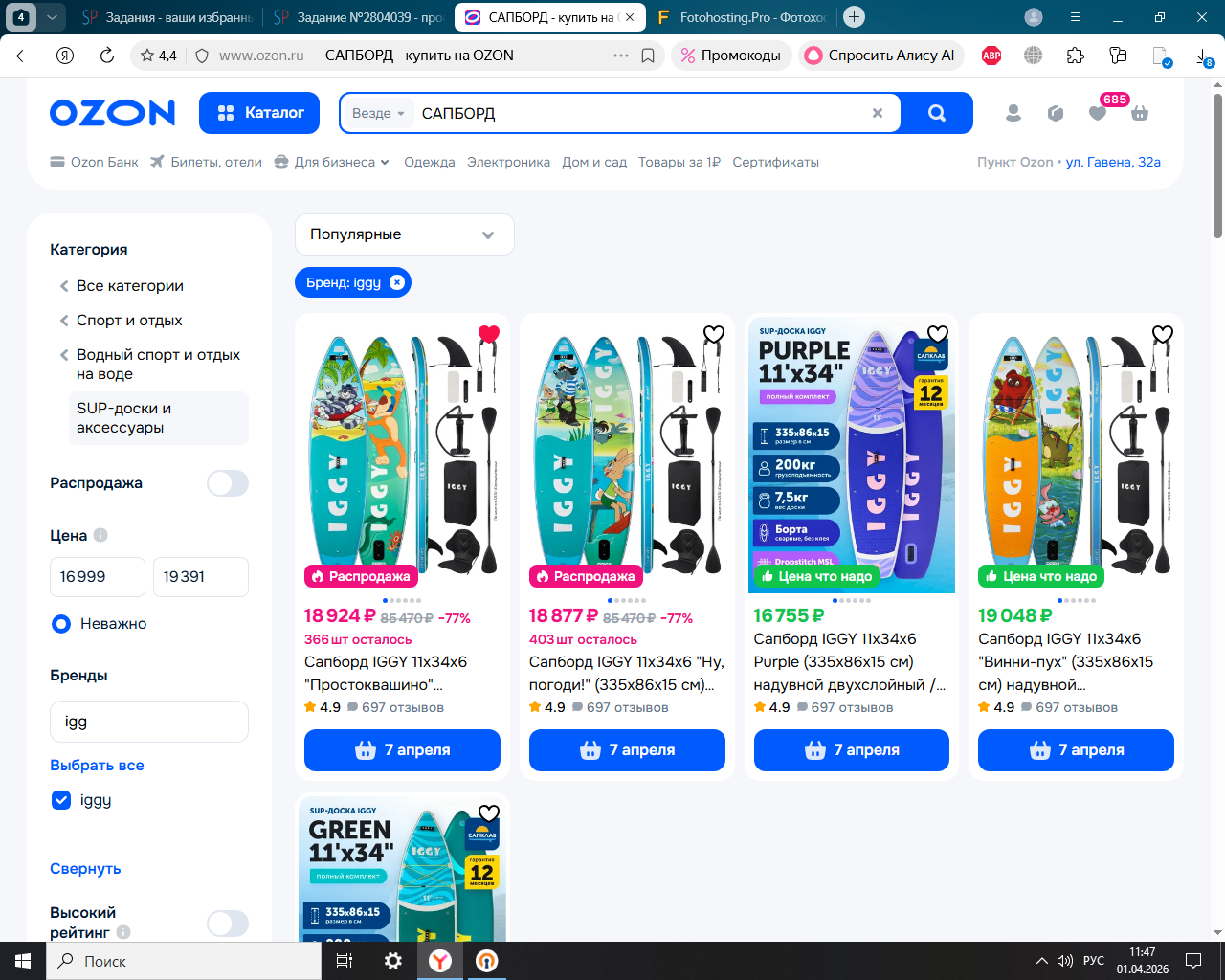The width and height of the screenshot is (1225, 980).
Task: Expand the Для бизнеса menu
Action: 332,162
